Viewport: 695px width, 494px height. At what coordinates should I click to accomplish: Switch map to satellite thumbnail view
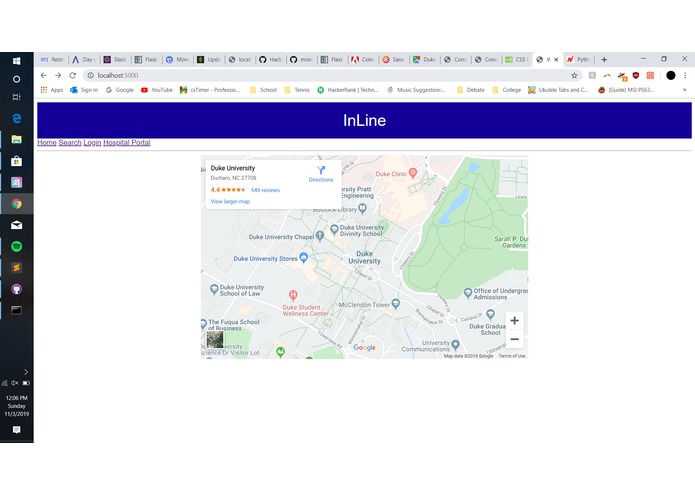(215, 340)
